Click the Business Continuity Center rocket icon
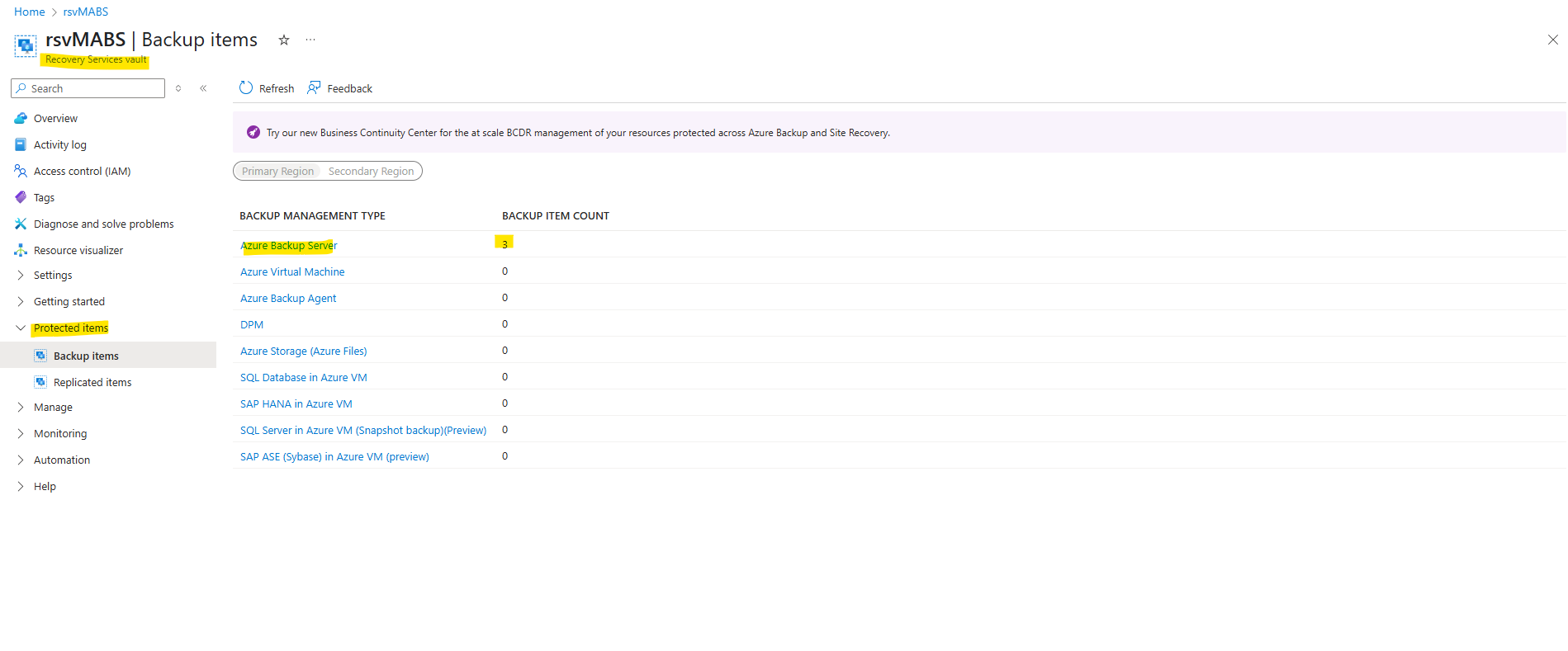Screen dimensions: 1568x651 coord(253,132)
